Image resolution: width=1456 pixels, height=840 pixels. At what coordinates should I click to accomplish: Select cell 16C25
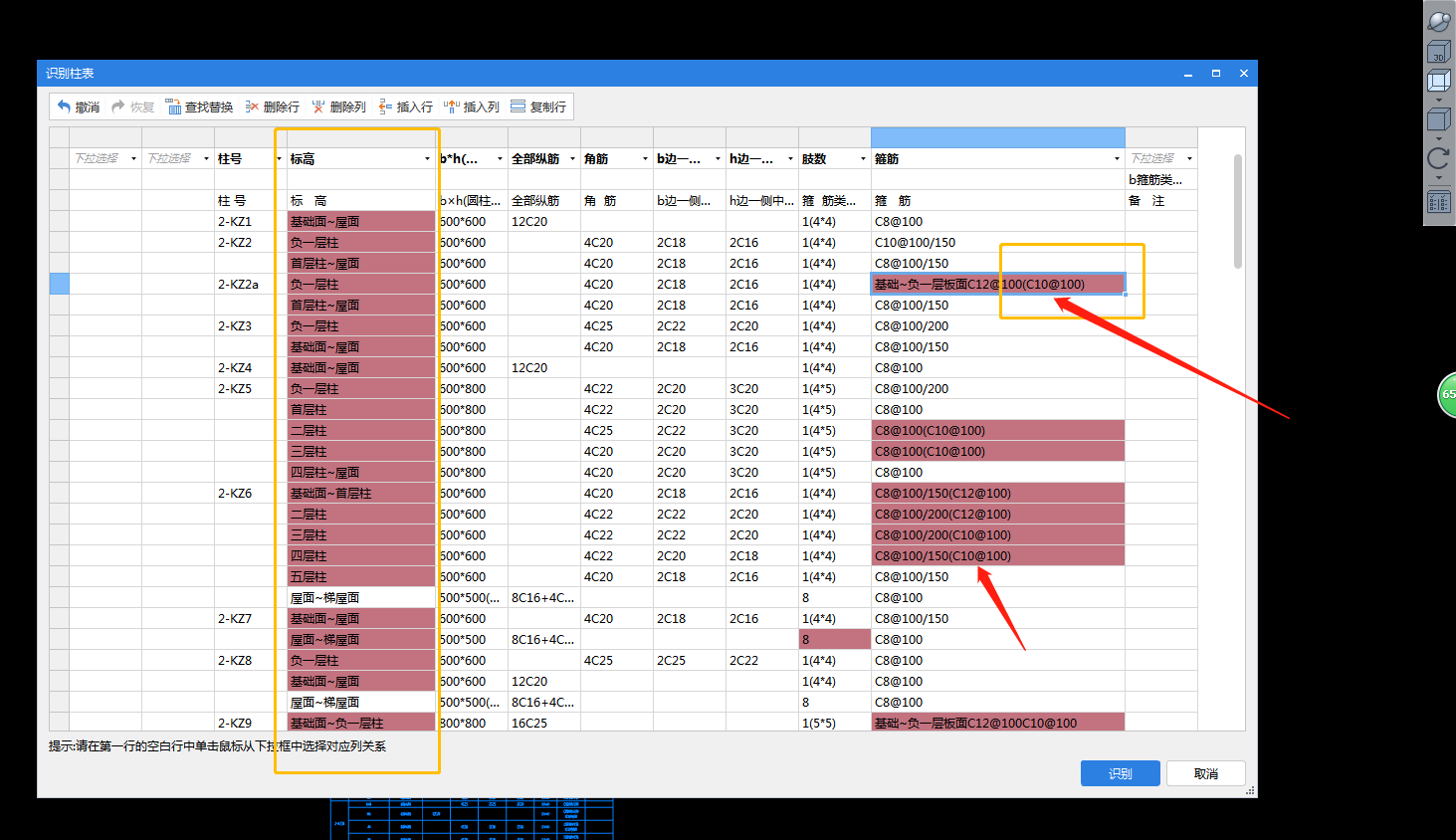point(544,723)
